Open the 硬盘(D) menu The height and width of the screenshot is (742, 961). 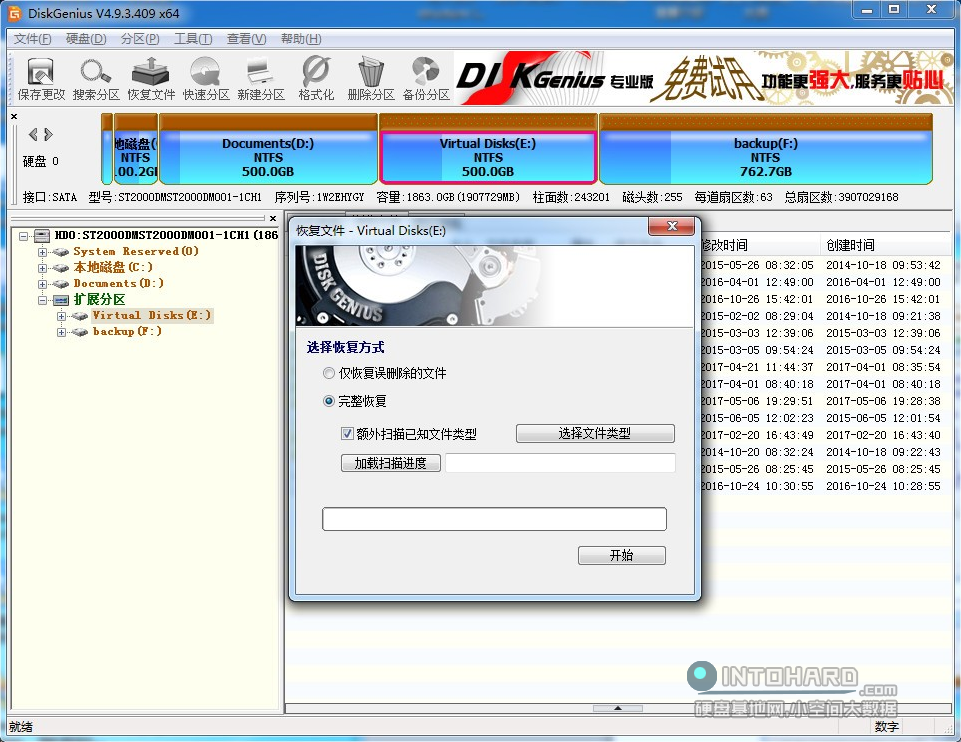[86, 39]
